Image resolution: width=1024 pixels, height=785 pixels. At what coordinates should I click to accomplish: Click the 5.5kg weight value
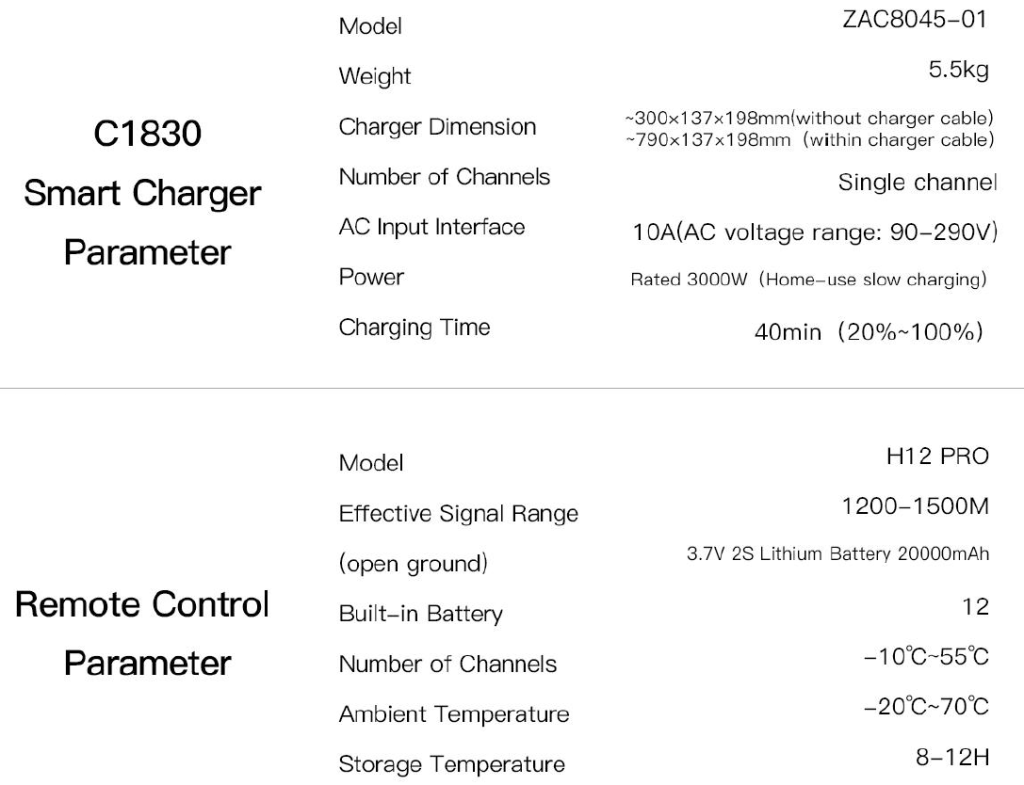958,71
